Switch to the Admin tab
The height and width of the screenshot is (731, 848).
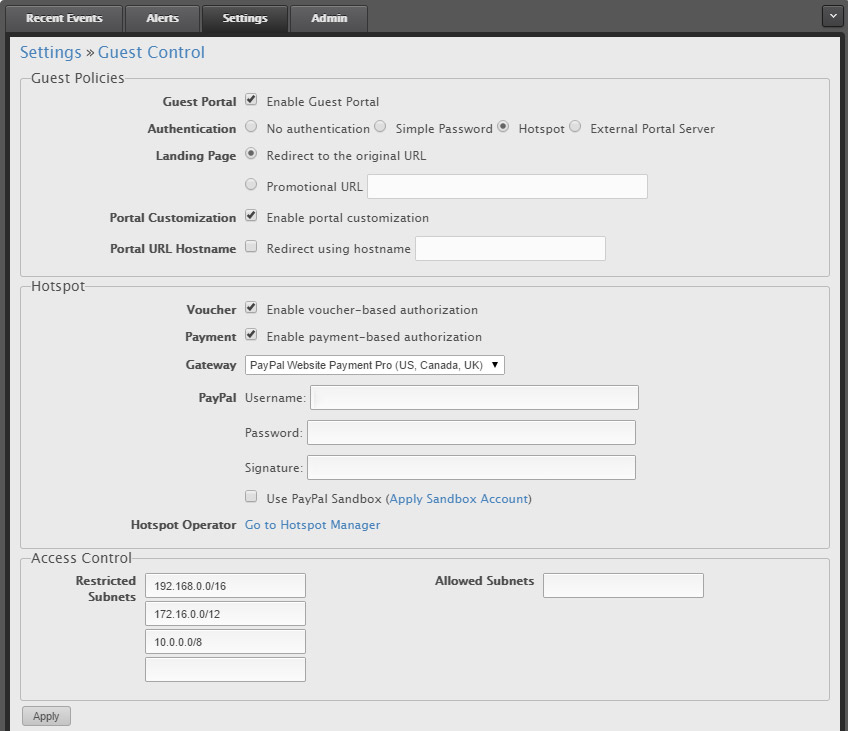328,18
